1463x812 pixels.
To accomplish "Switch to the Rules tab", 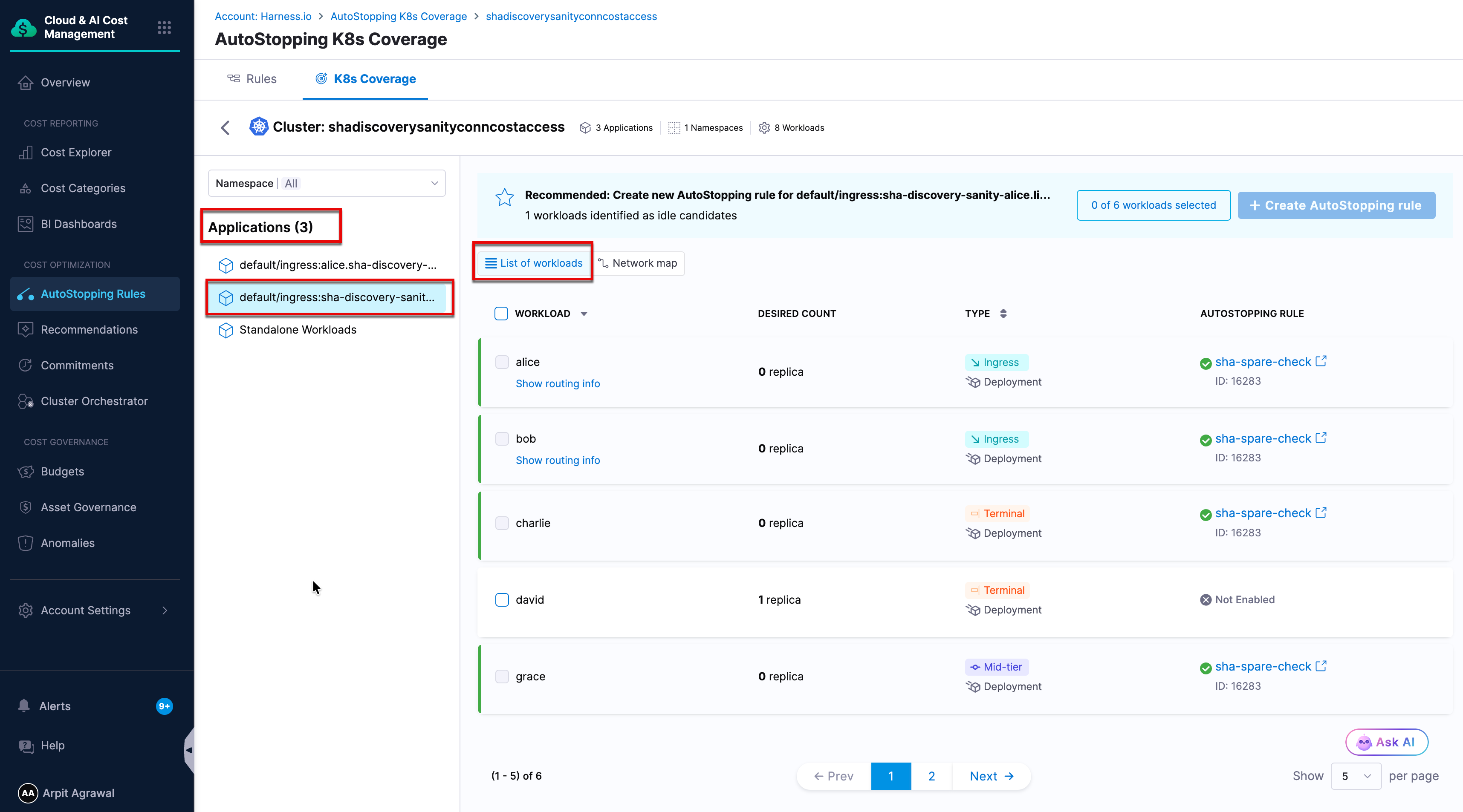I will coord(252,79).
